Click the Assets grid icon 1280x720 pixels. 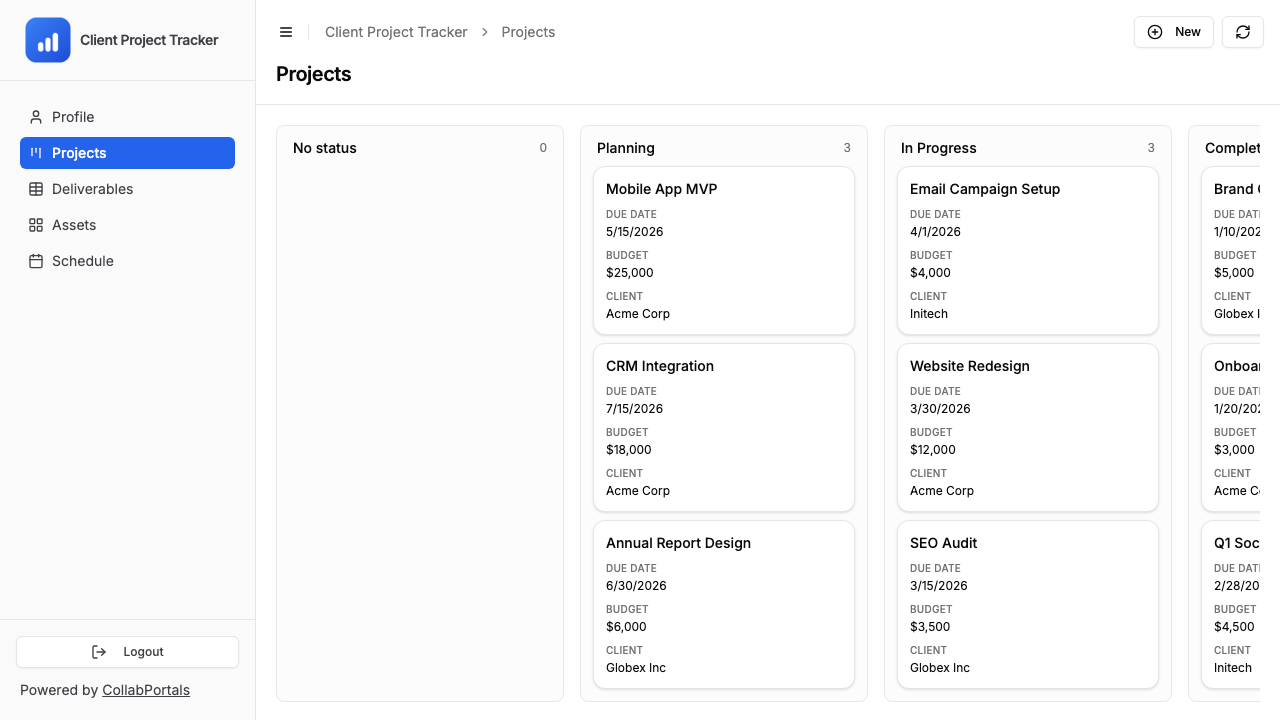click(36, 225)
